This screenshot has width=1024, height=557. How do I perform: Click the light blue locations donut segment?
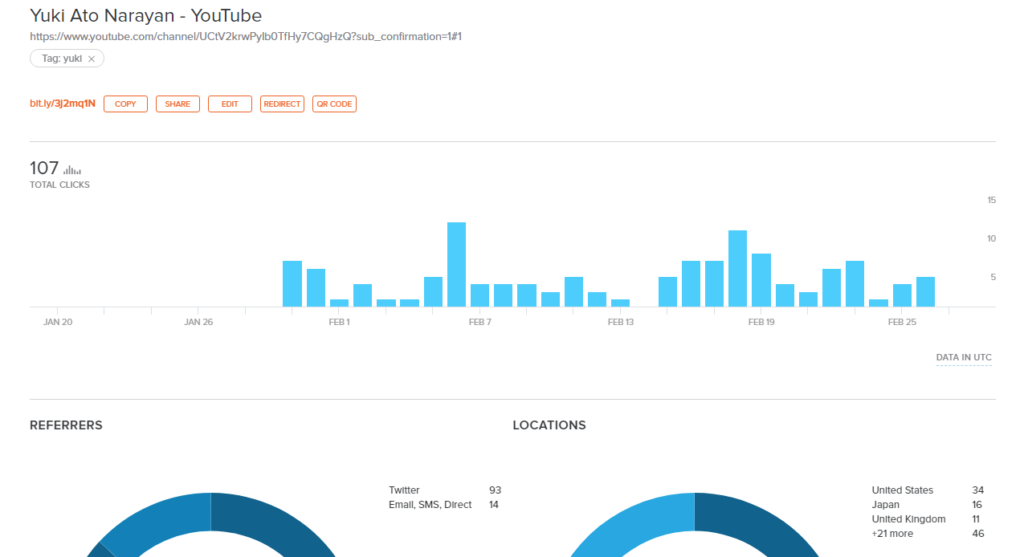[630, 522]
